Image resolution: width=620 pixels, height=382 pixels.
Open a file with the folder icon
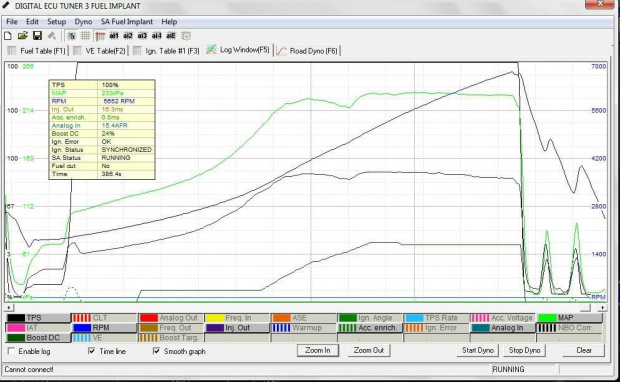[x=23, y=36]
